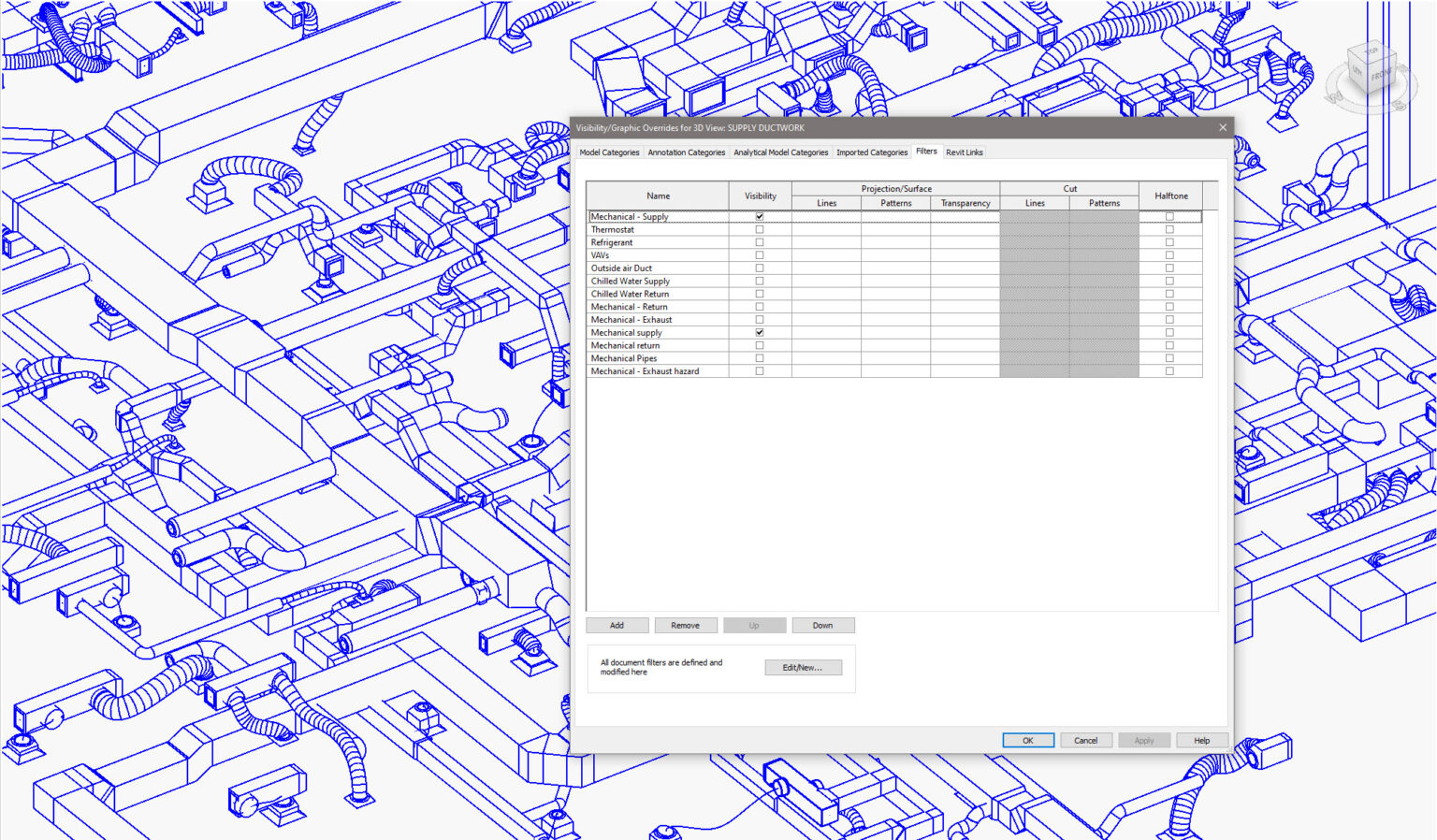The image size is (1437, 840).
Task: Open the Annotation Categories tab
Action: point(686,152)
